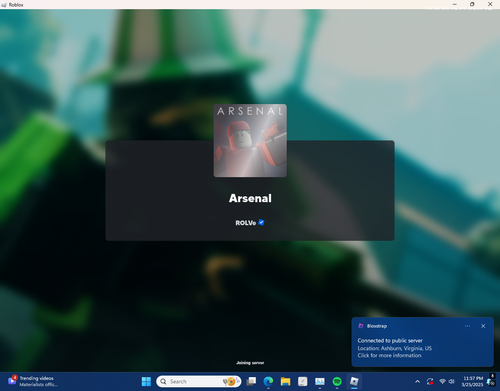This screenshot has width=500, height=391.
Task: Open File Explorer from the taskbar
Action: [285, 381]
